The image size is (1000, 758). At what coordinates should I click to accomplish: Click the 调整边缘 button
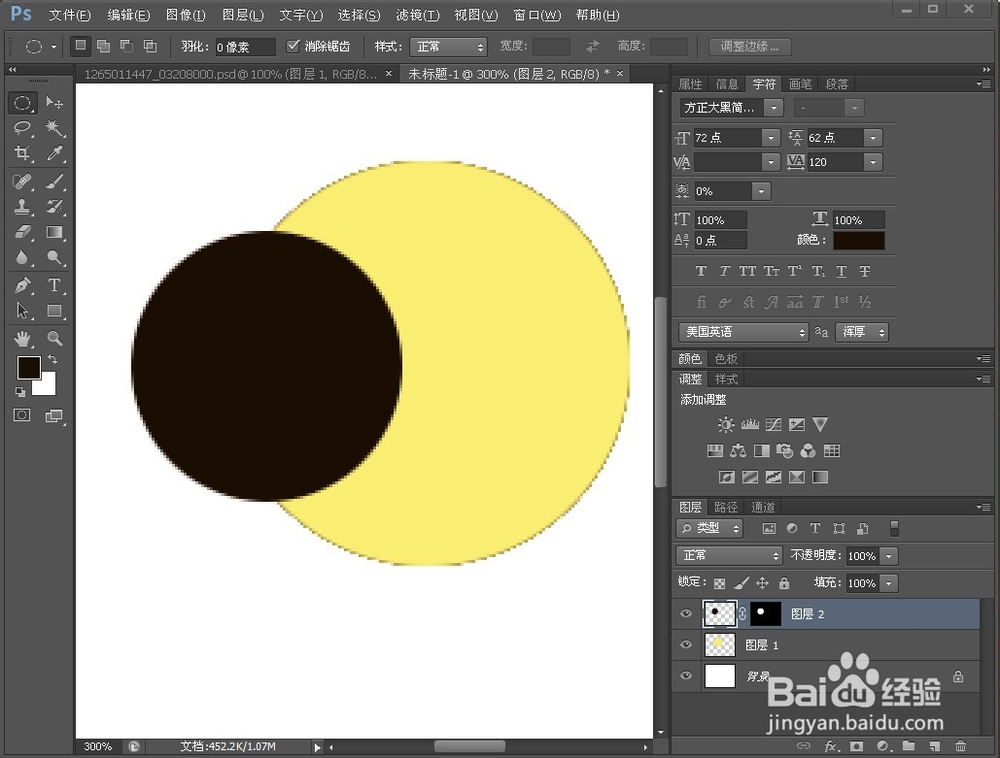[x=750, y=47]
